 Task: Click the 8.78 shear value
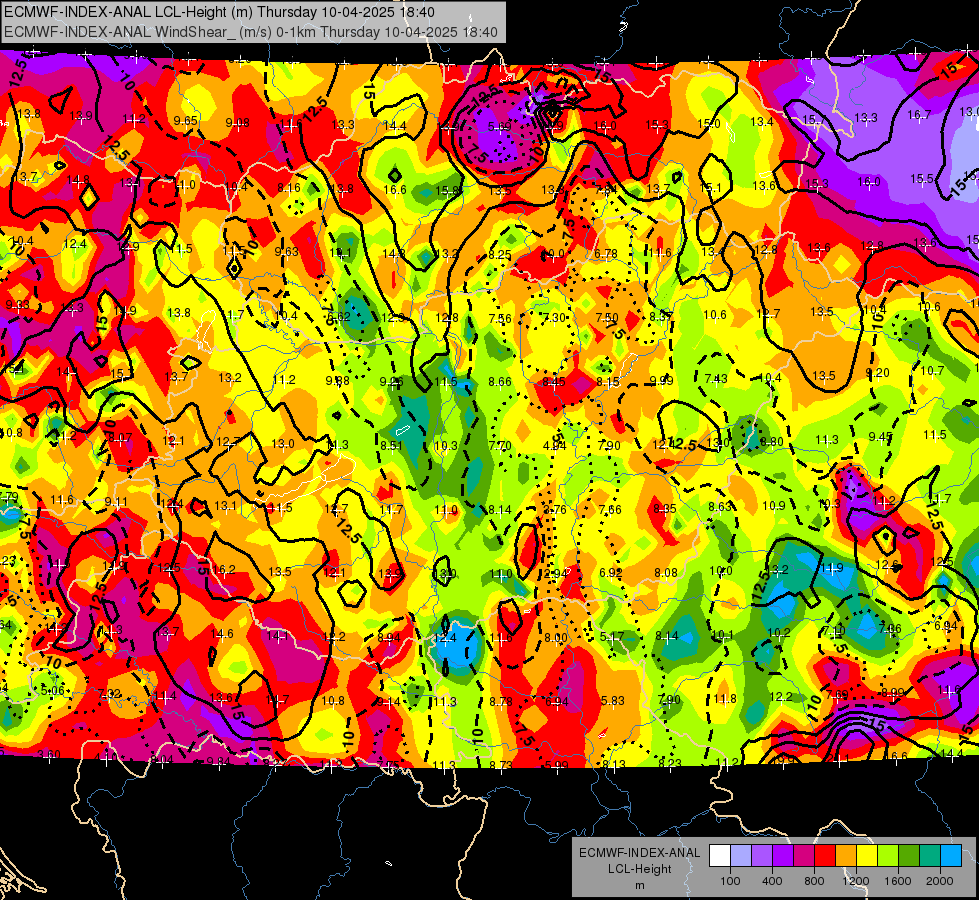(x=501, y=701)
